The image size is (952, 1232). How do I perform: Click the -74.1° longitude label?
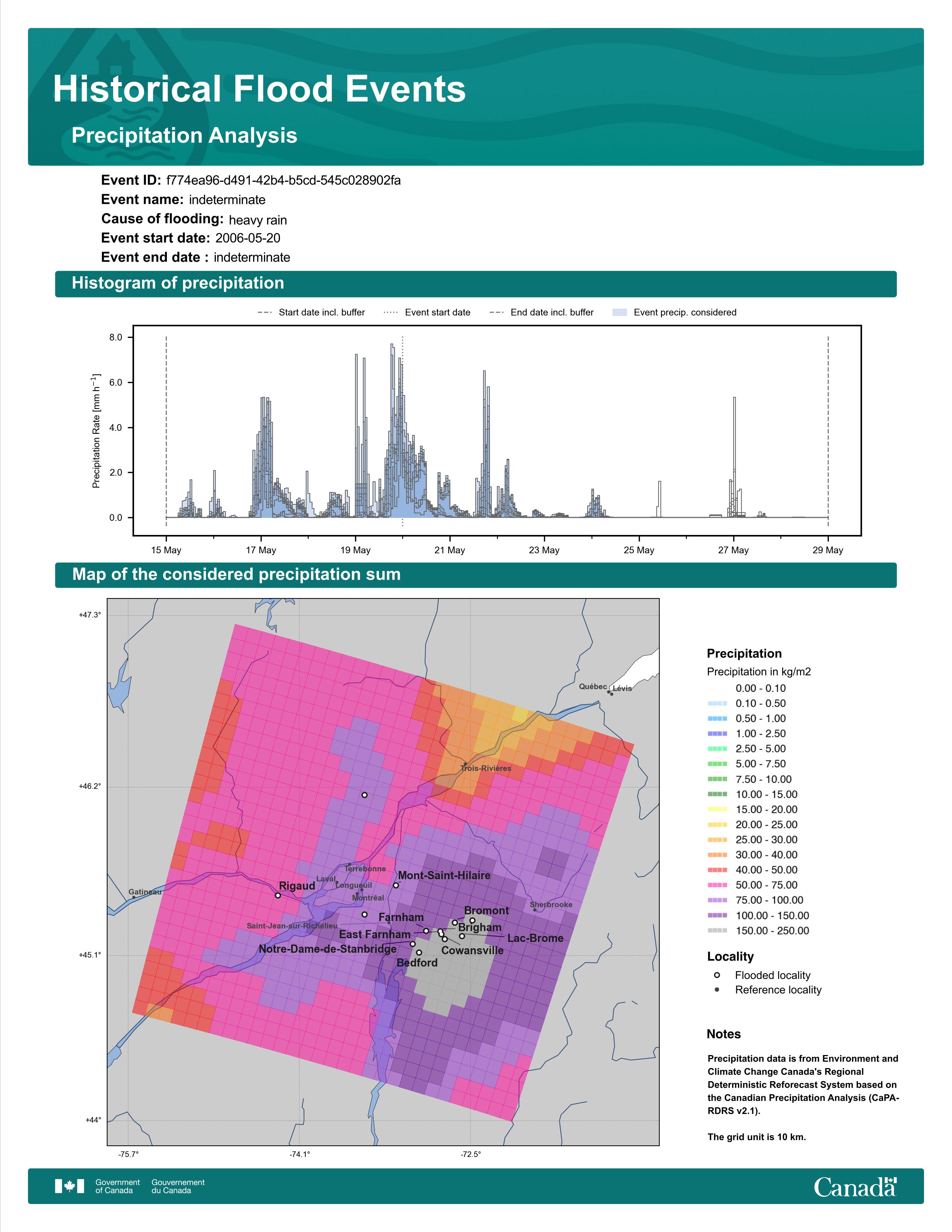299,1155
